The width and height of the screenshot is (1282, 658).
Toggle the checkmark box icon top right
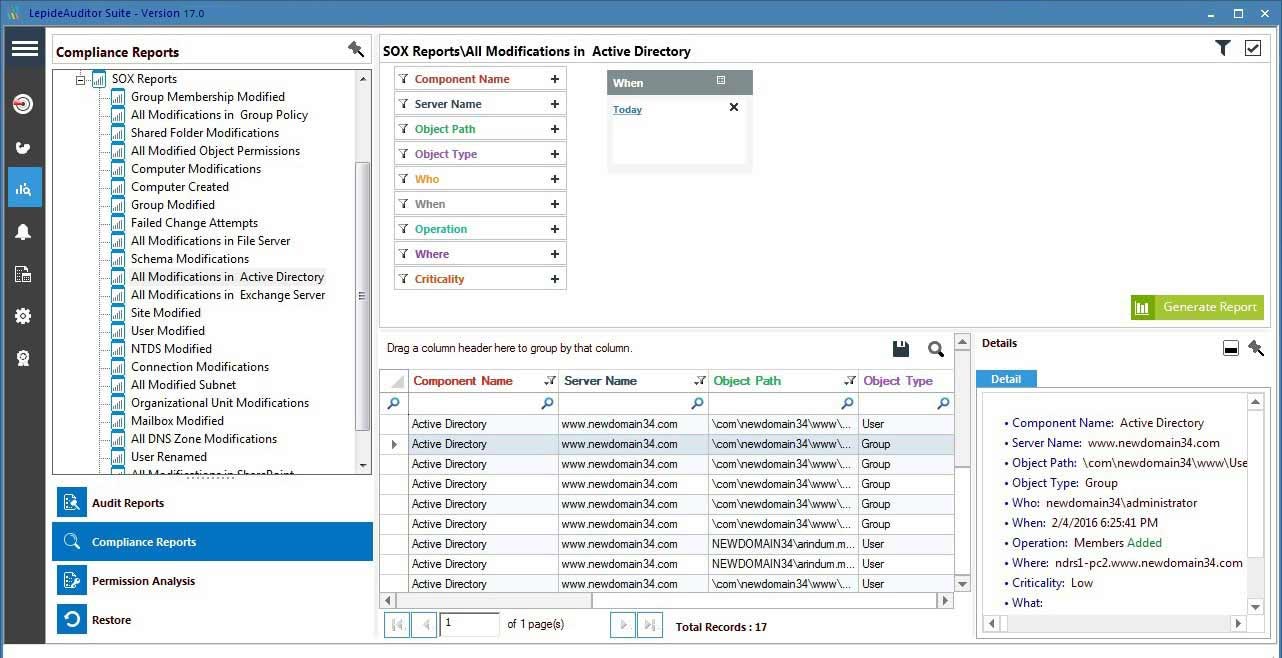click(x=1254, y=47)
